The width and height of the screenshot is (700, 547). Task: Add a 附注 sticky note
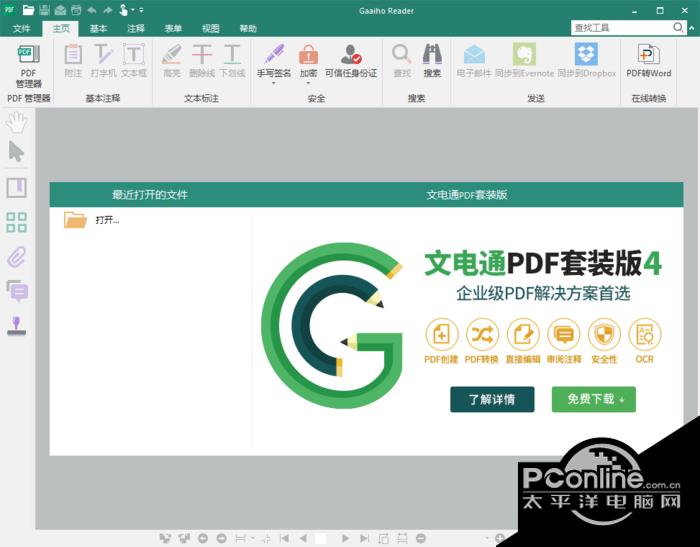pyautogui.click(x=73, y=61)
